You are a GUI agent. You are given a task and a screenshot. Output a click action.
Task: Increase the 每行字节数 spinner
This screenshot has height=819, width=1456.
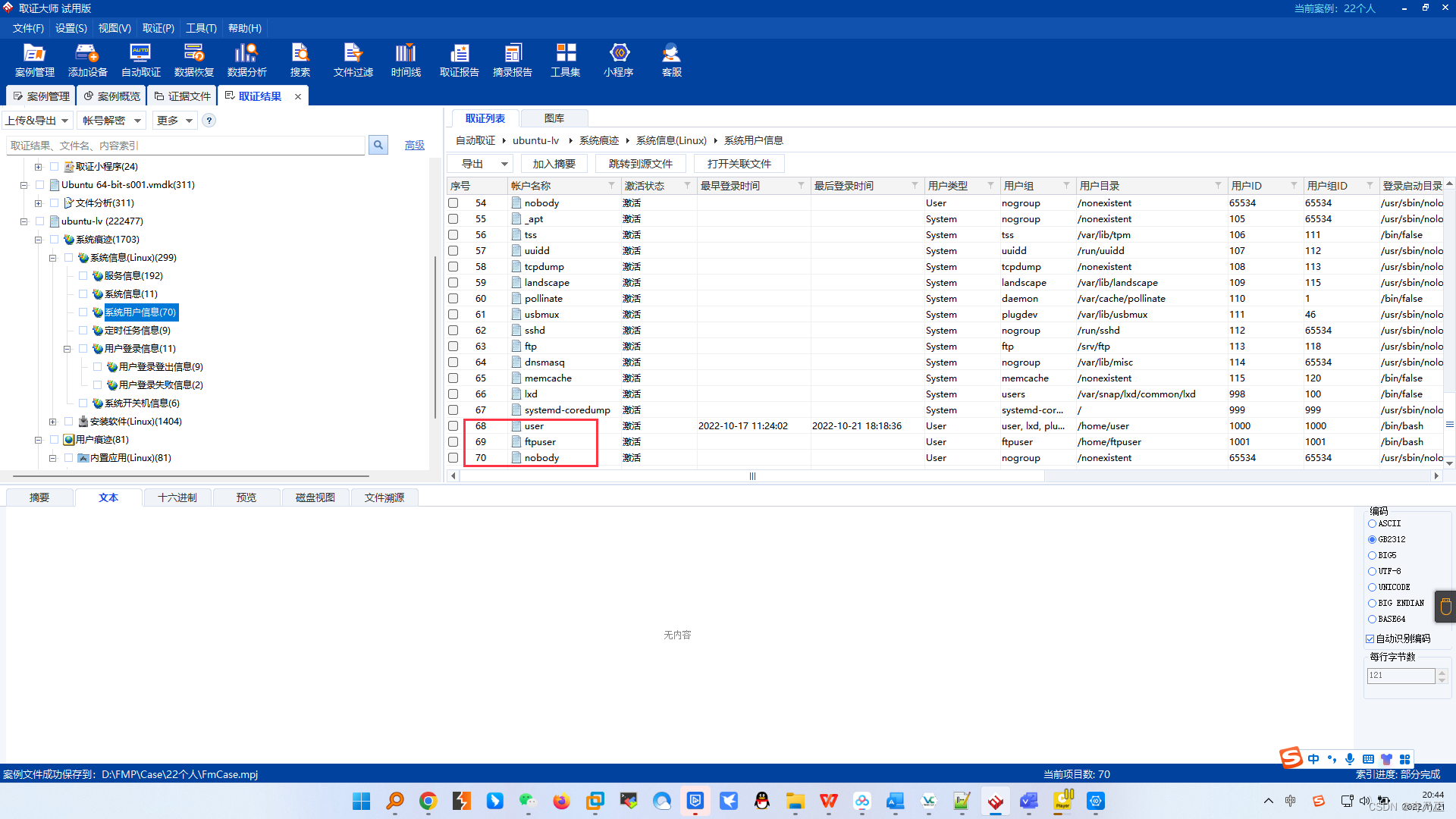[x=1442, y=672]
